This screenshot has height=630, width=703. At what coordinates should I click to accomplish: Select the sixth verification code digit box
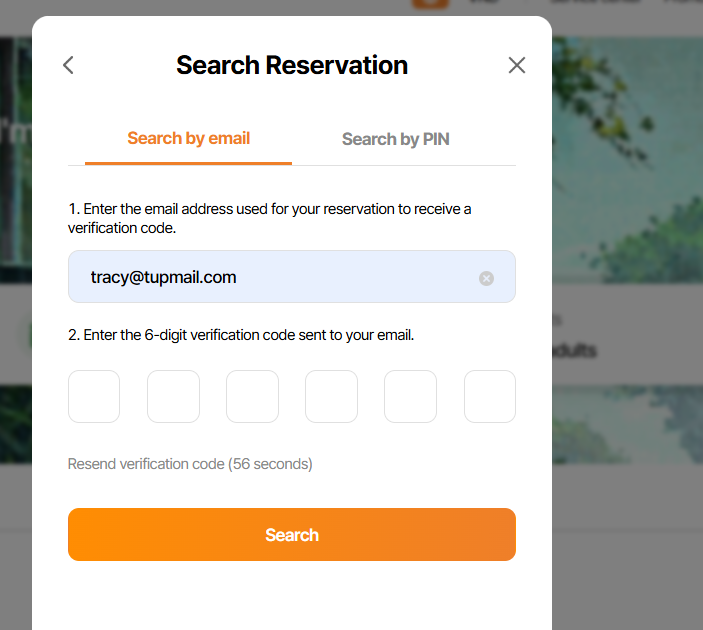490,396
